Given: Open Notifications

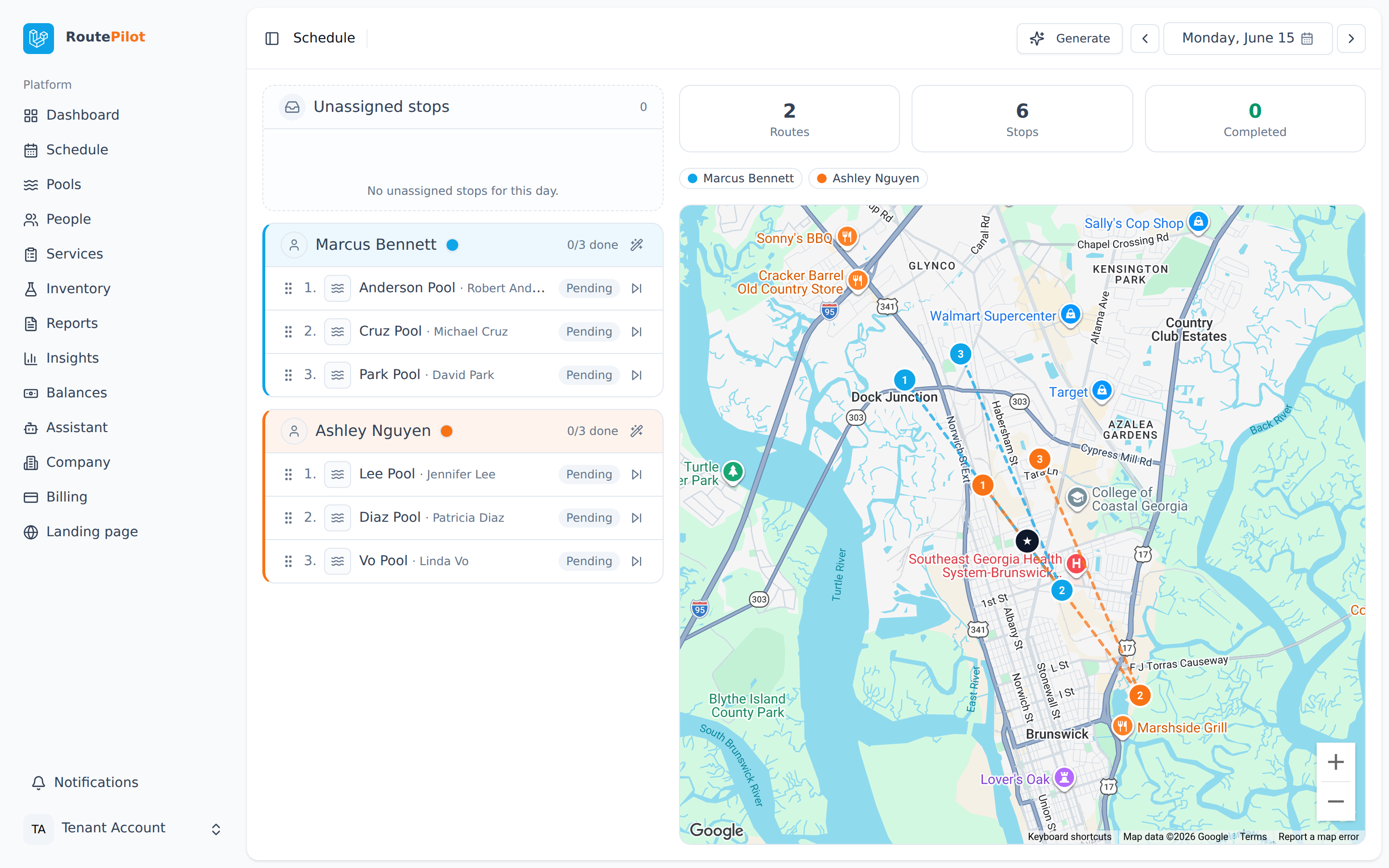Looking at the screenshot, I should [x=96, y=783].
